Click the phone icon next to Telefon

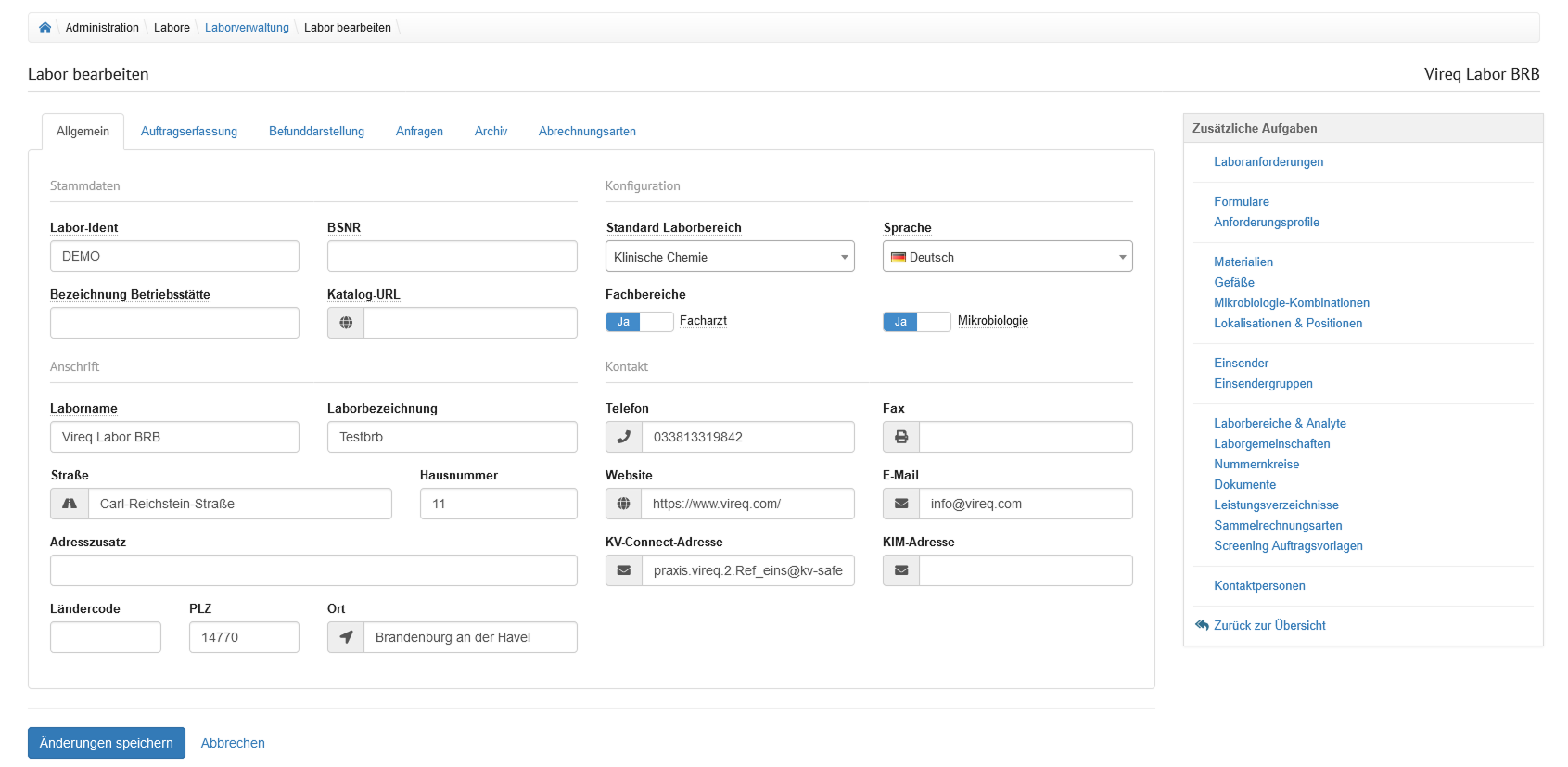click(x=623, y=437)
